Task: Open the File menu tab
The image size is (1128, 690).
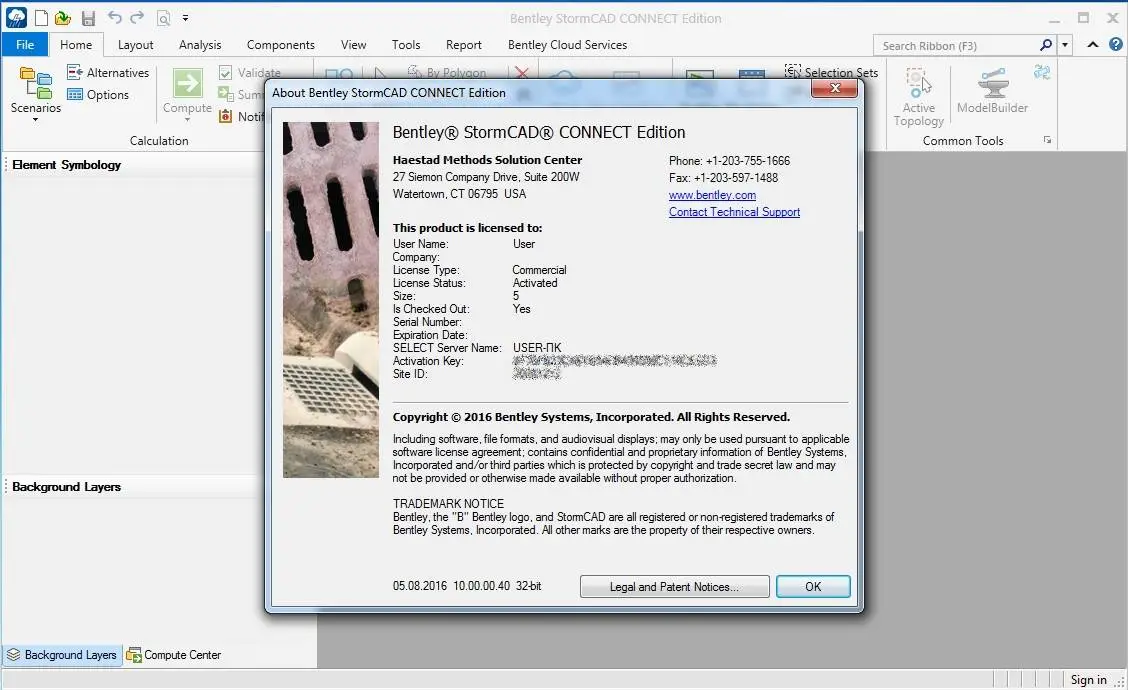Action: [x=24, y=45]
